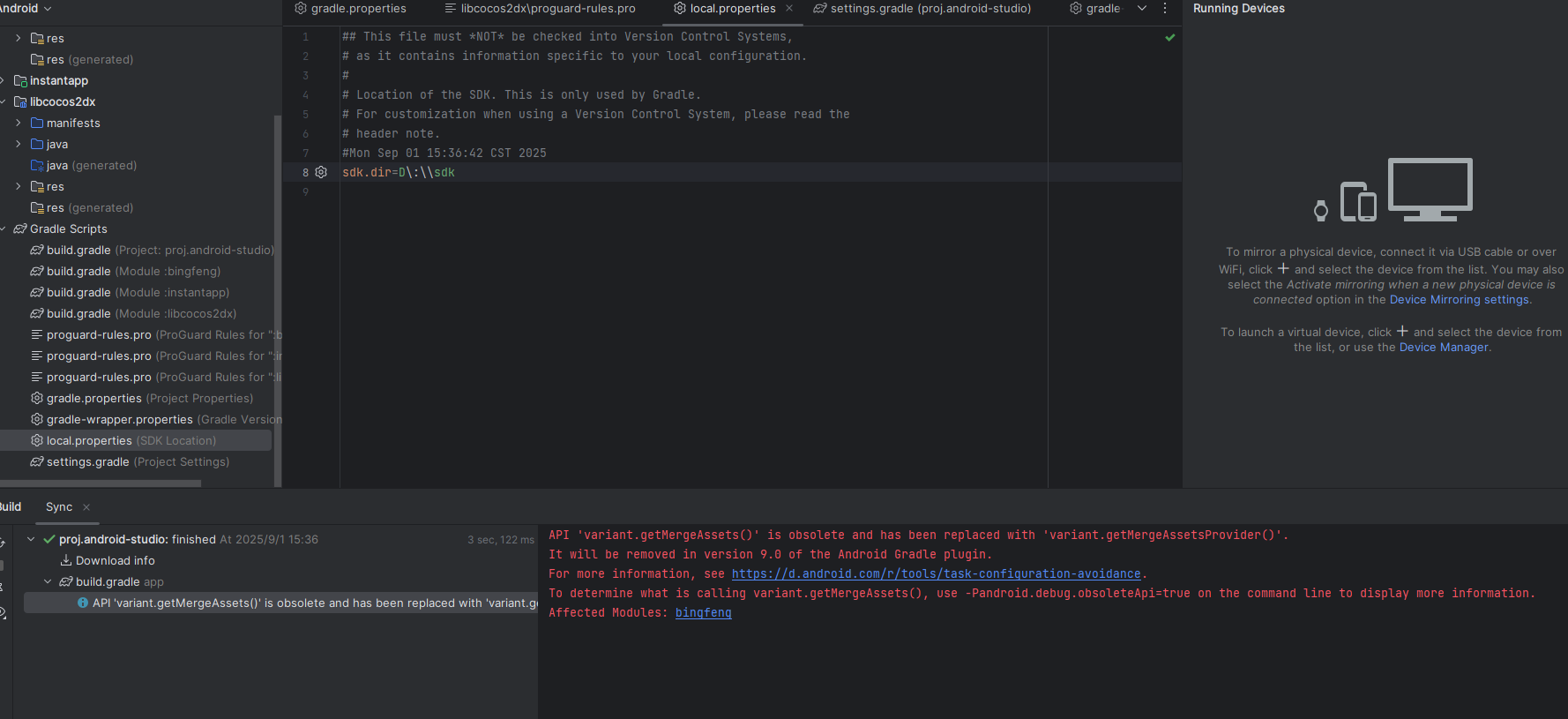This screenshot has width=1568, height=719.
Task: Expand the manifests folder
Action: click(x=19, y=123)
